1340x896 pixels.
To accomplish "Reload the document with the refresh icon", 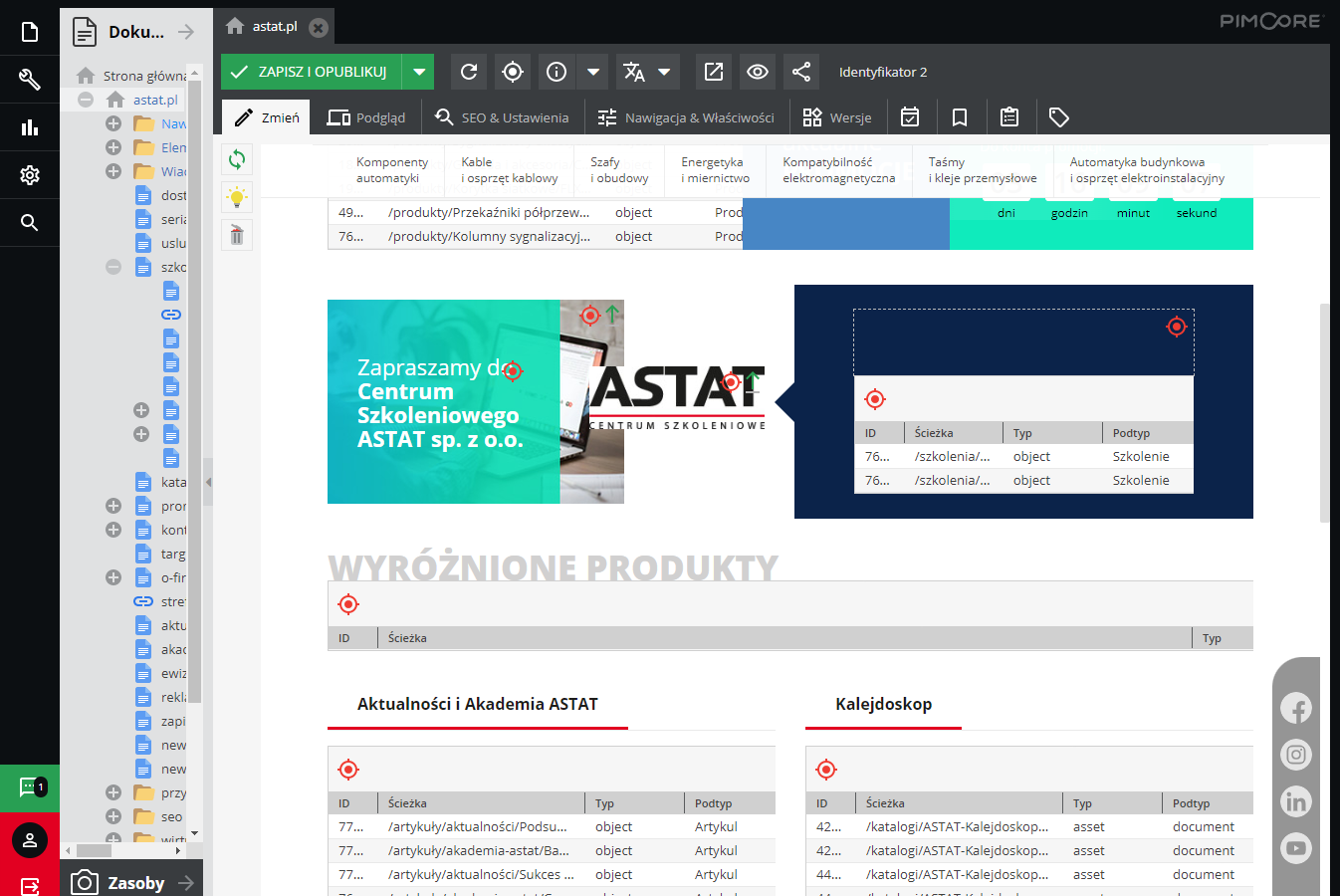I will (469, 72).
